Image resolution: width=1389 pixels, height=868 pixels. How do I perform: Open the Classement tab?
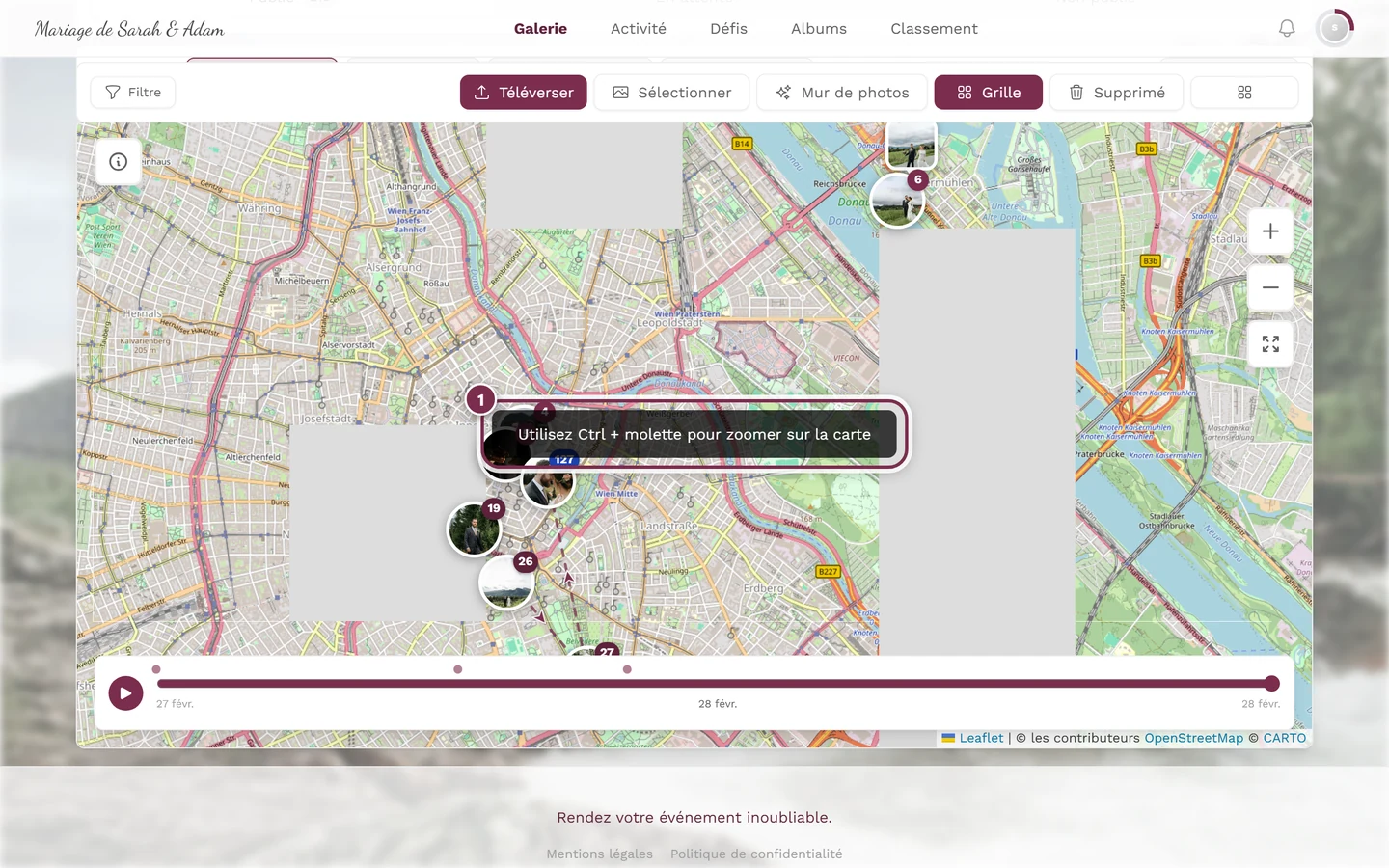[934, 29]
